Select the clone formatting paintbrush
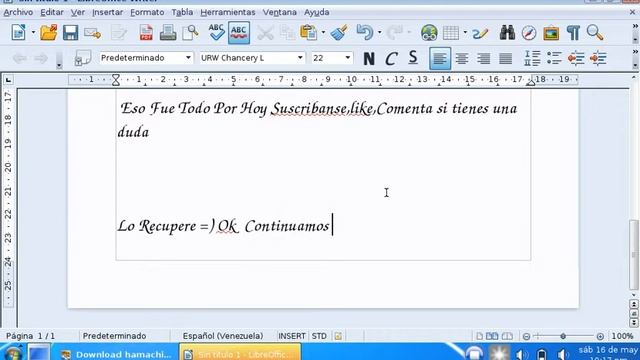640x360 pixels. pos(339,33)
